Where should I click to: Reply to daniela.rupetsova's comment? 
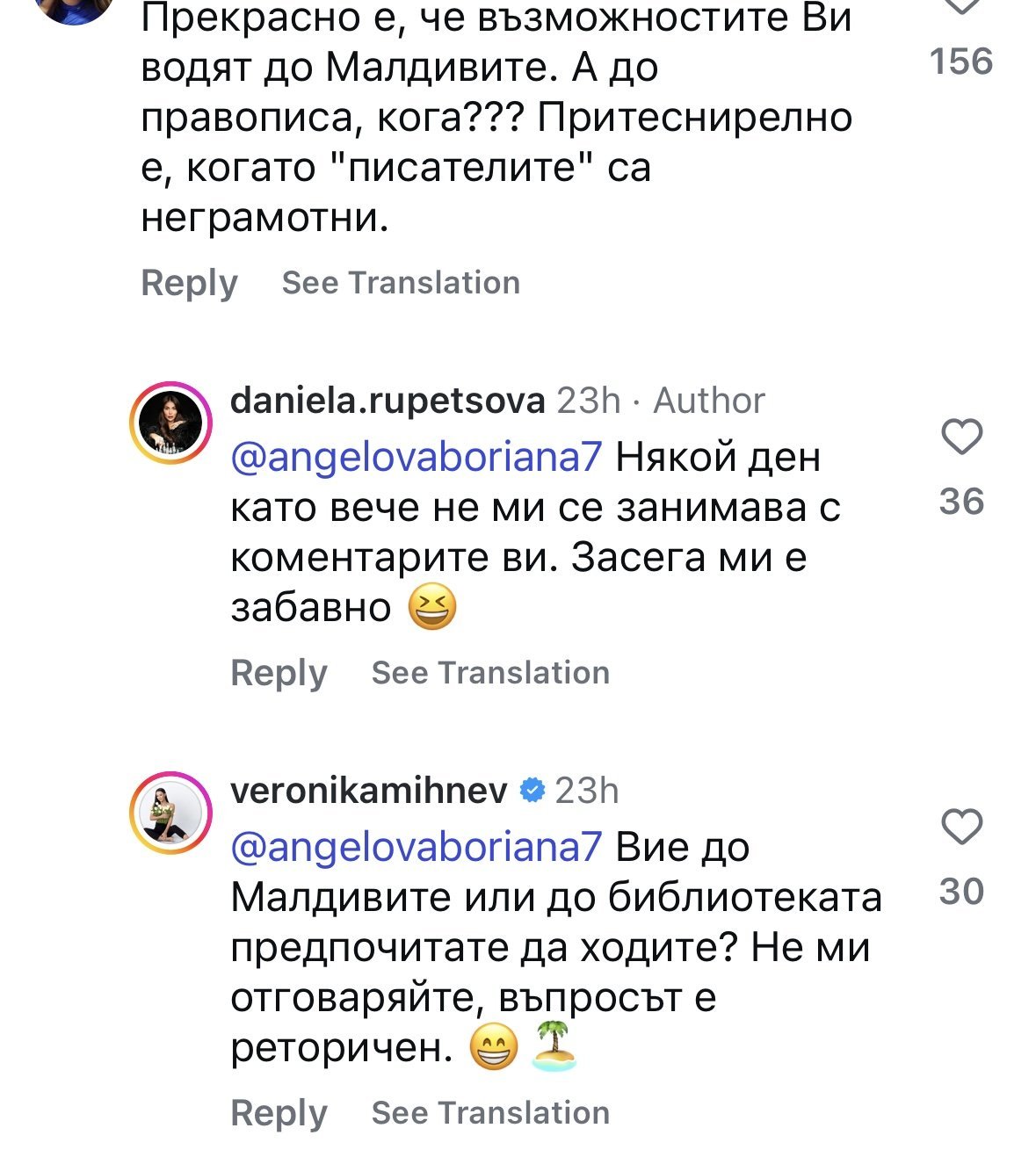279,673
